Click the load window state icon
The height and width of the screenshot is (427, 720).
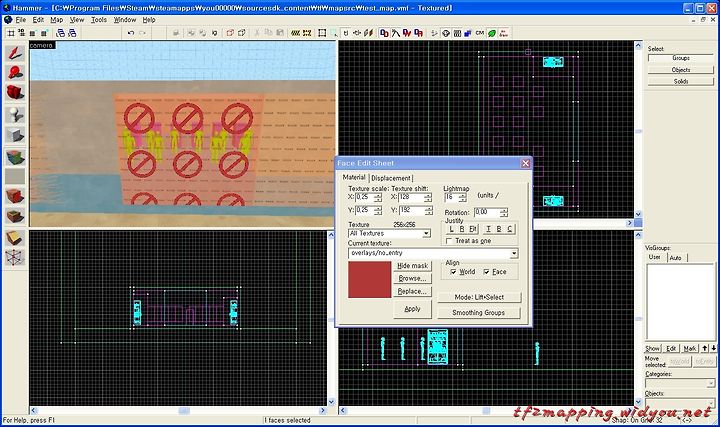pyautogui.click(x=60, y=33)
